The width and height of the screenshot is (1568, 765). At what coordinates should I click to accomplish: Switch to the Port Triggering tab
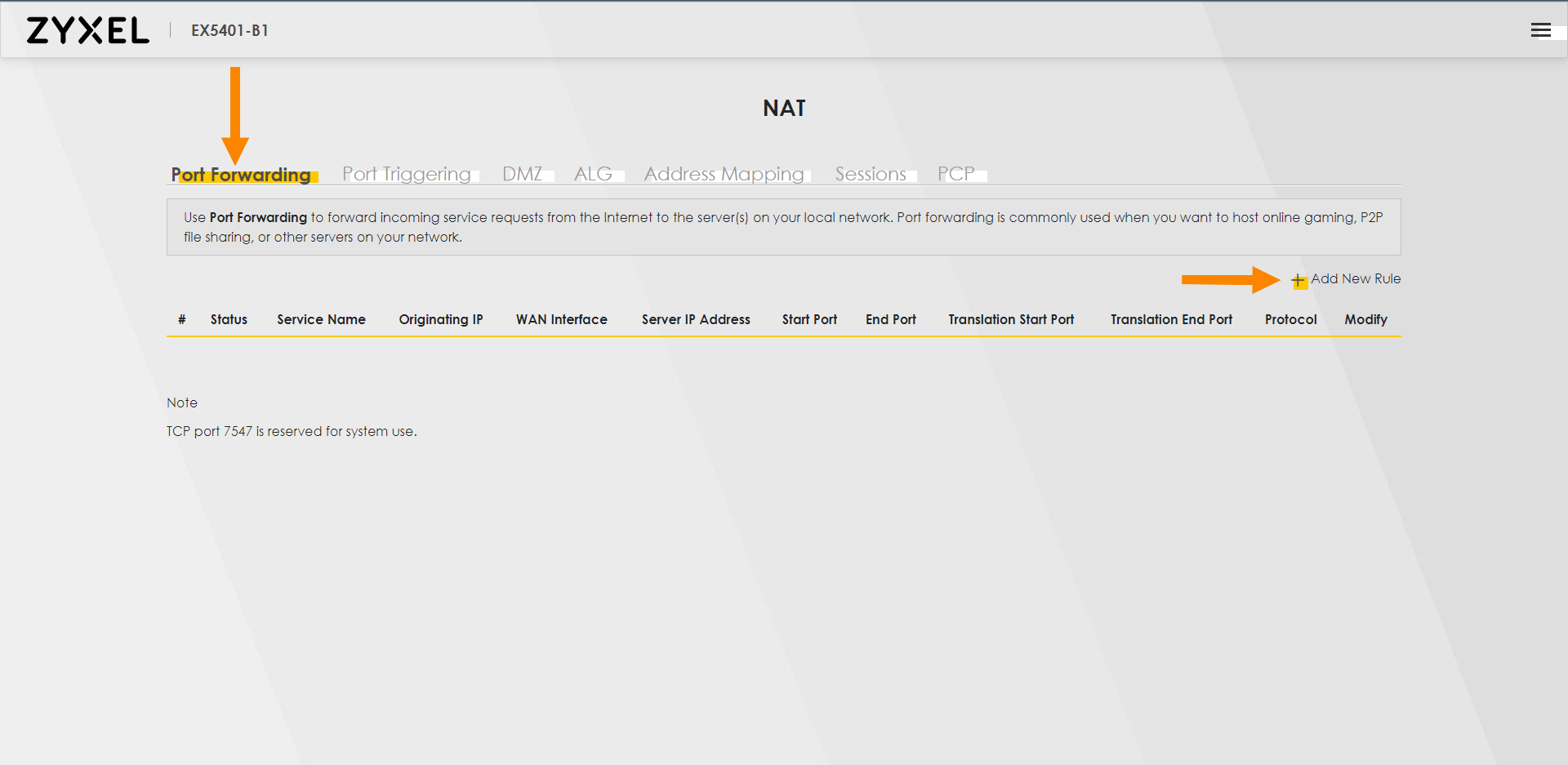(406, 174)
